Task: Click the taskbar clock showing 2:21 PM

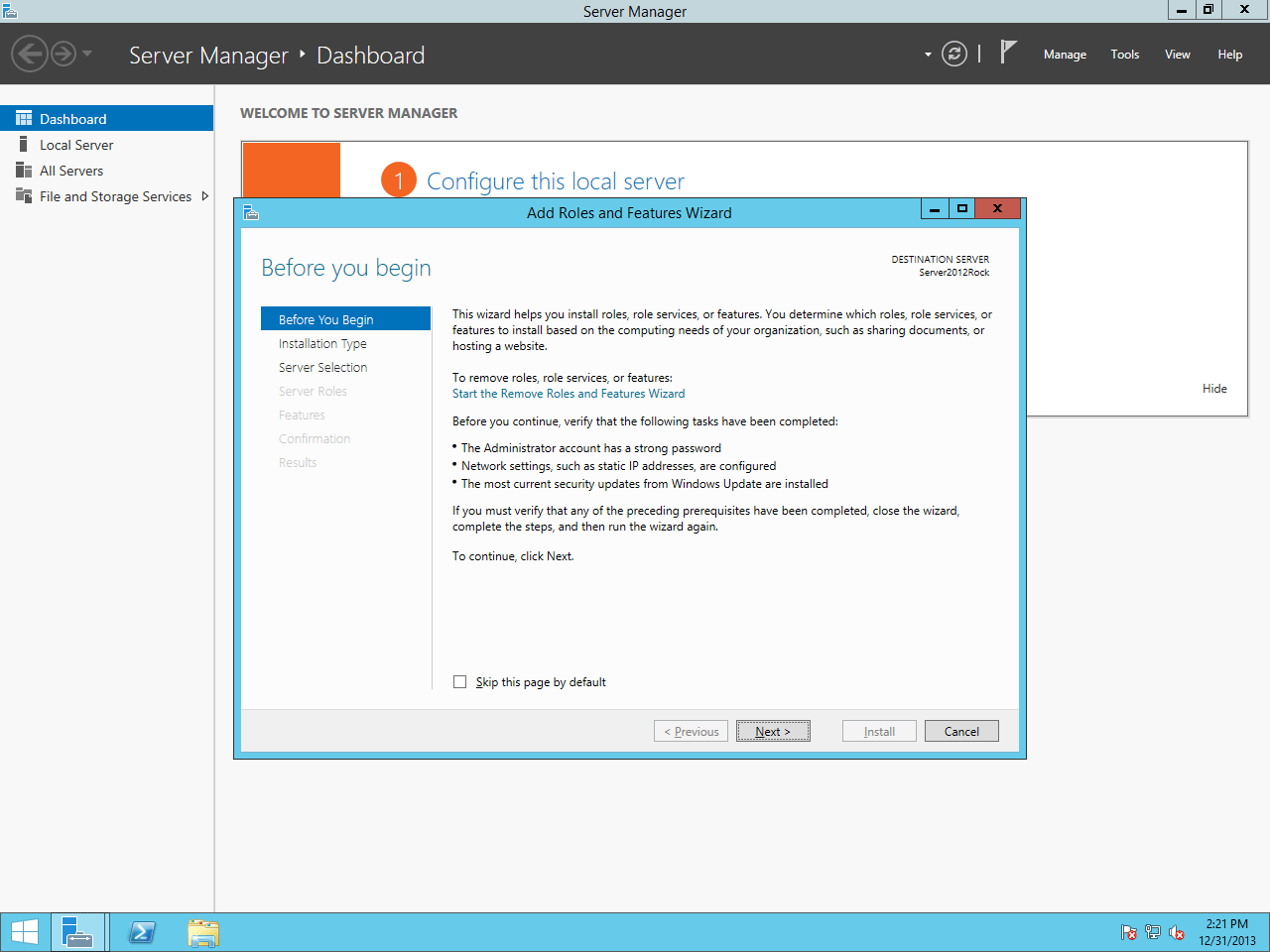Action: coord(1226,932)
